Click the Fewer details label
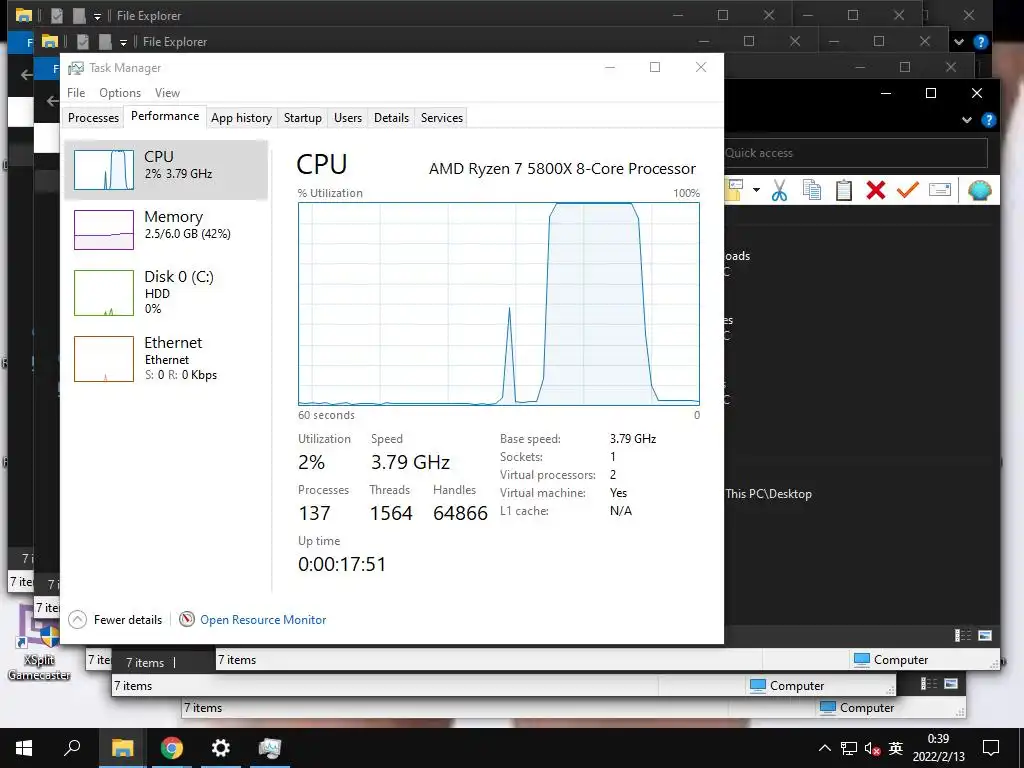 (128, 620)
